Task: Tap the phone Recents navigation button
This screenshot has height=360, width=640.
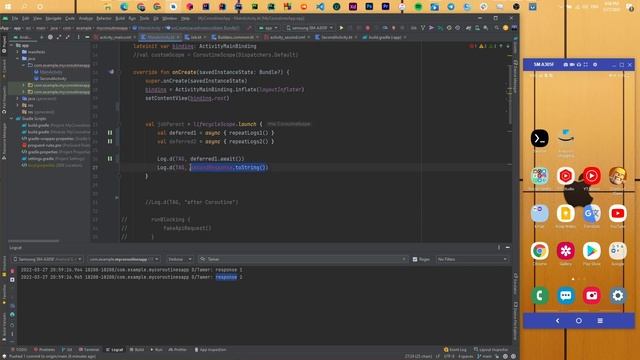Action: point(600,321)
